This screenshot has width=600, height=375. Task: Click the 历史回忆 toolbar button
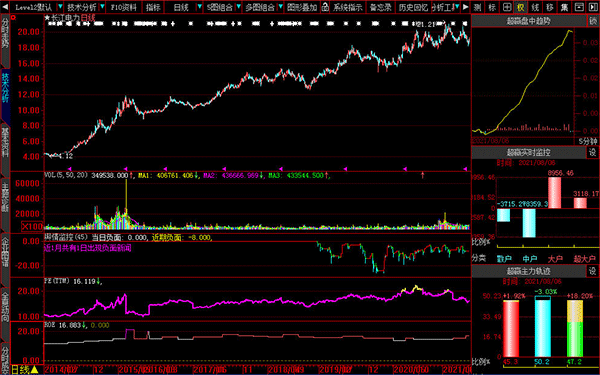413,7
